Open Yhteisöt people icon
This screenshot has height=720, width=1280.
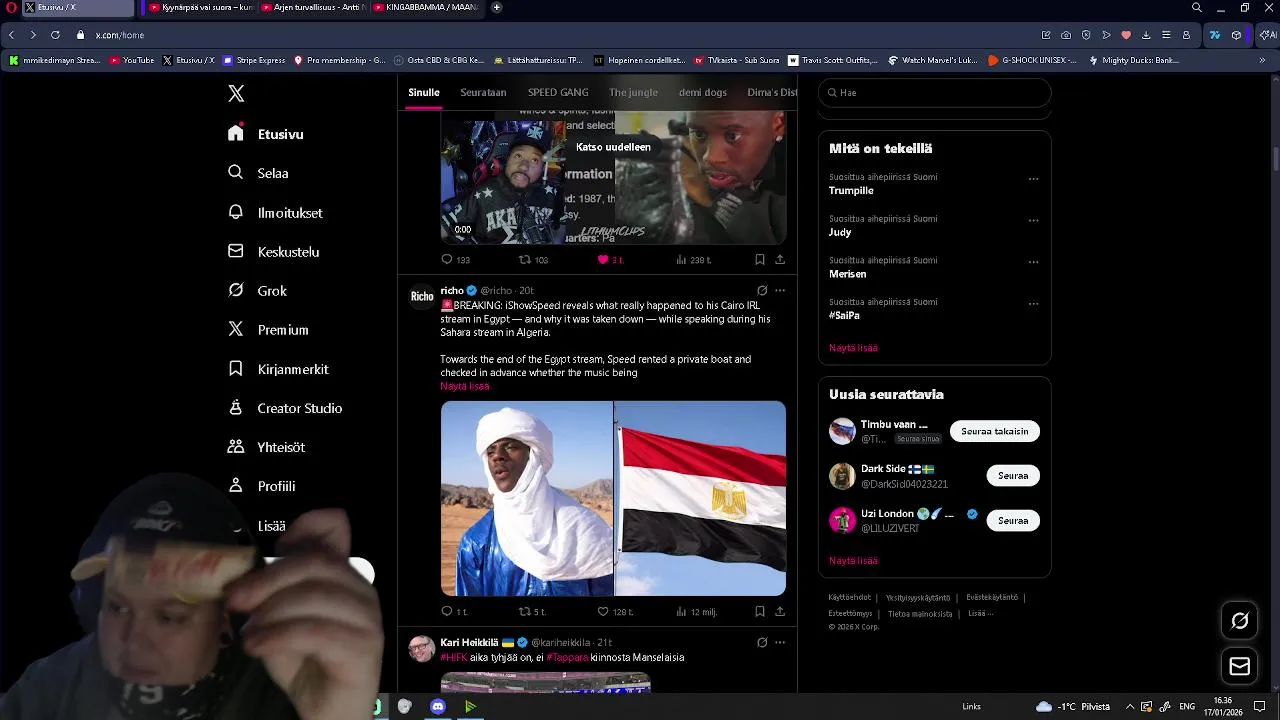(x=236, y=447)
